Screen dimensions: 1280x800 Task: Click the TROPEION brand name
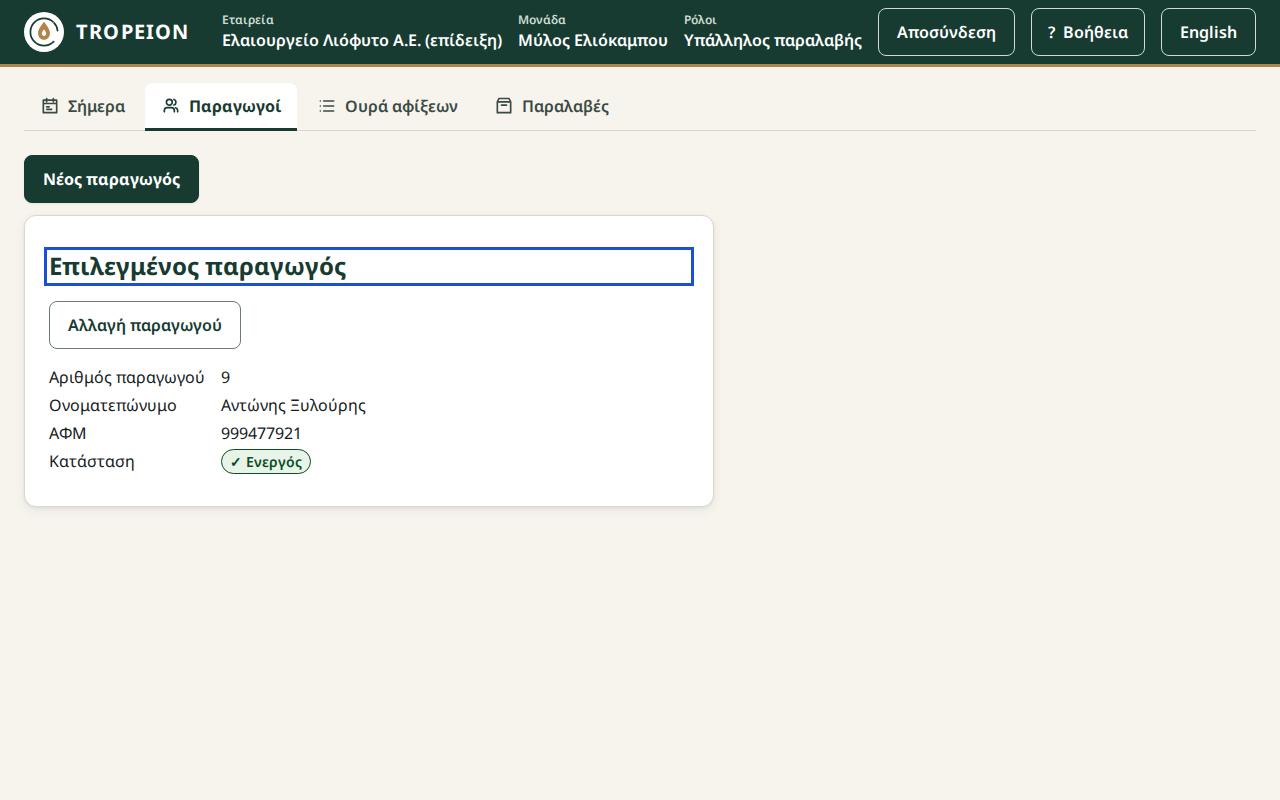point(132,32)
